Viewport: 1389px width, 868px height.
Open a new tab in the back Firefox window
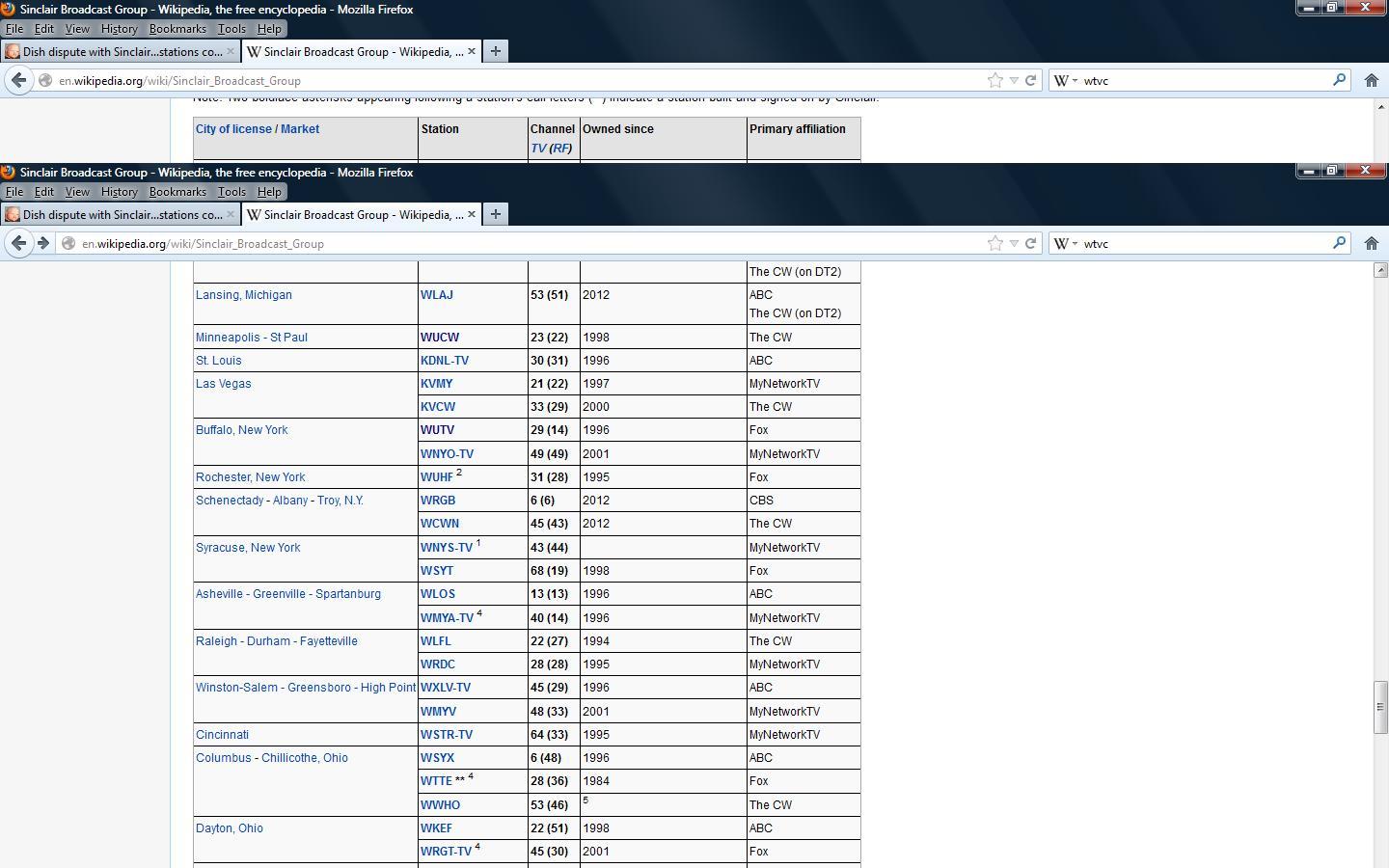[x=496, y=51]
